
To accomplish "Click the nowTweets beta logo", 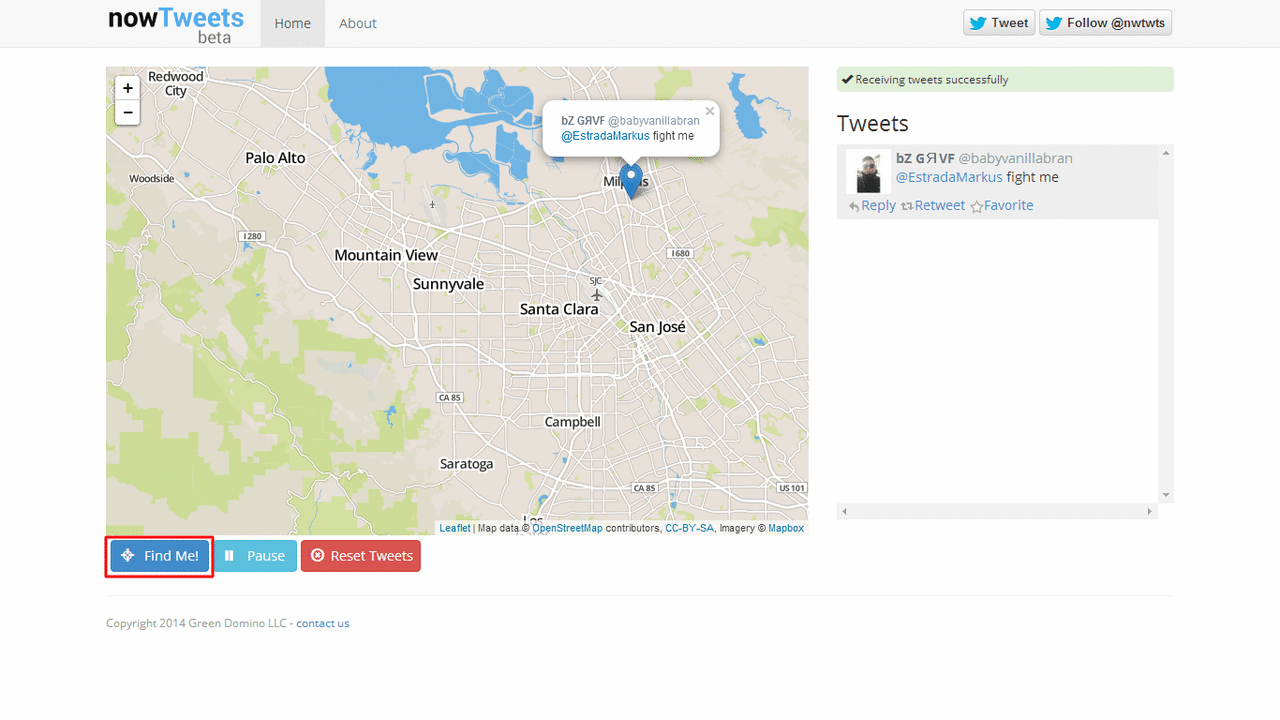I will [176, 25].
